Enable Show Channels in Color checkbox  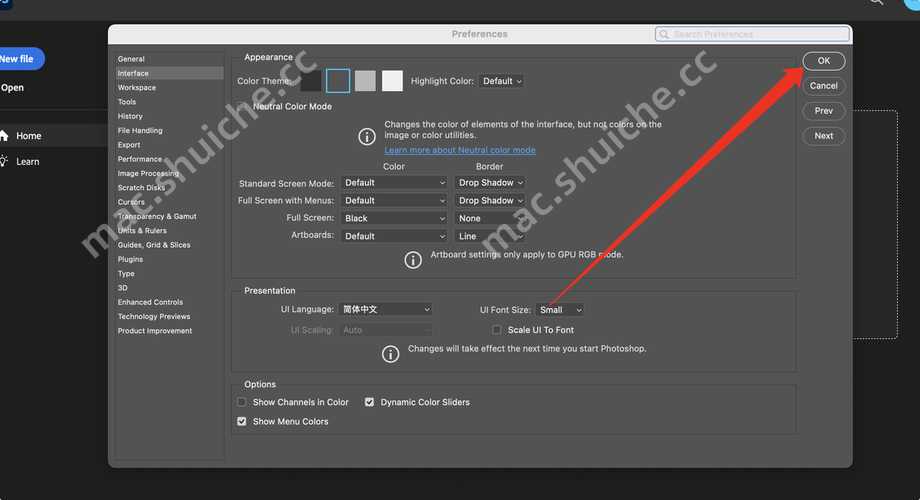click(242, 402)
